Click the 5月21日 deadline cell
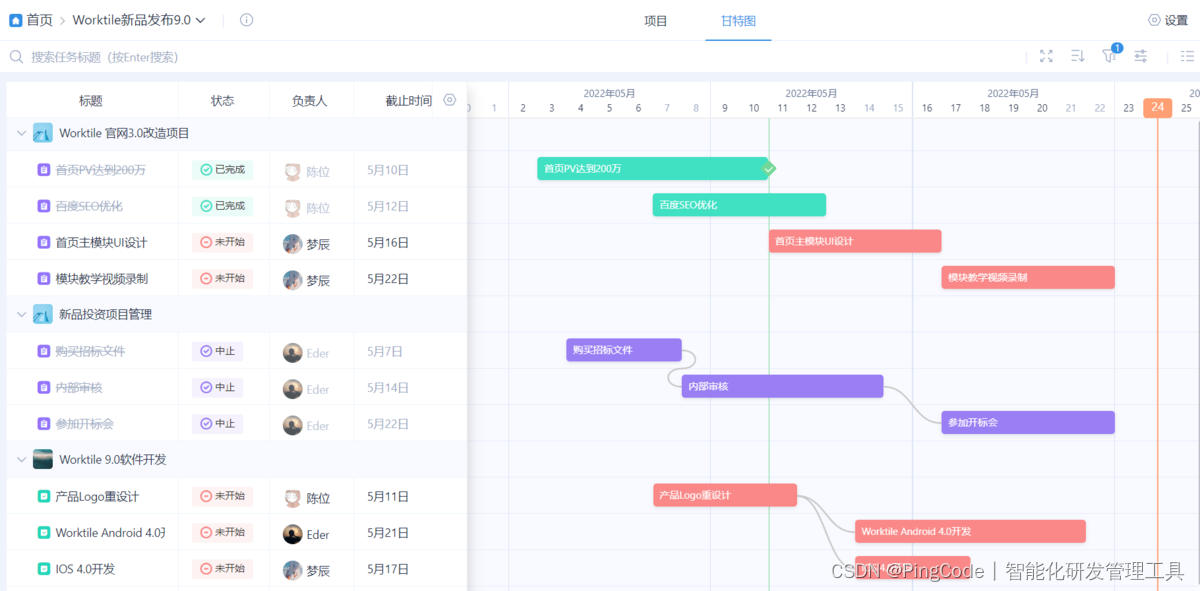 tap(388, 533)
